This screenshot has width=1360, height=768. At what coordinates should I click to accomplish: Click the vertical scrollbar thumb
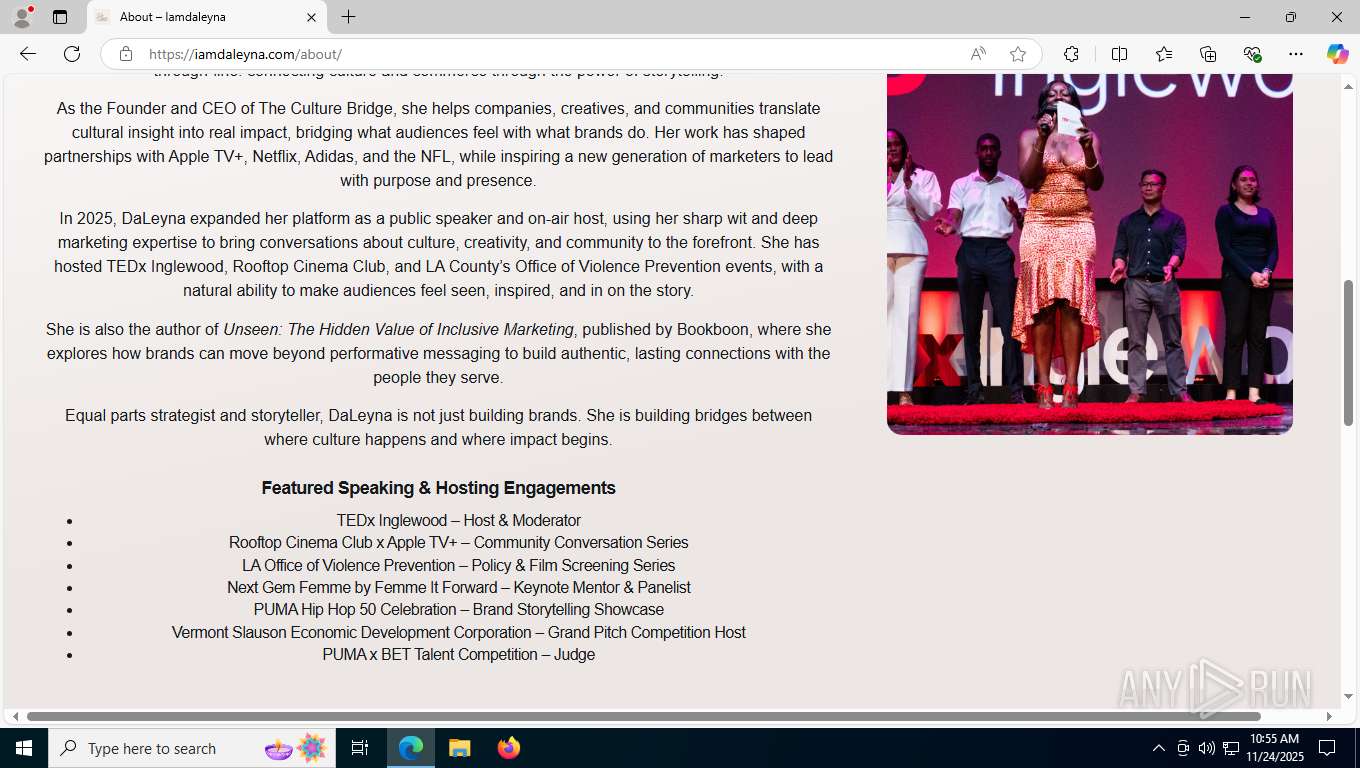pos(1348,353)
